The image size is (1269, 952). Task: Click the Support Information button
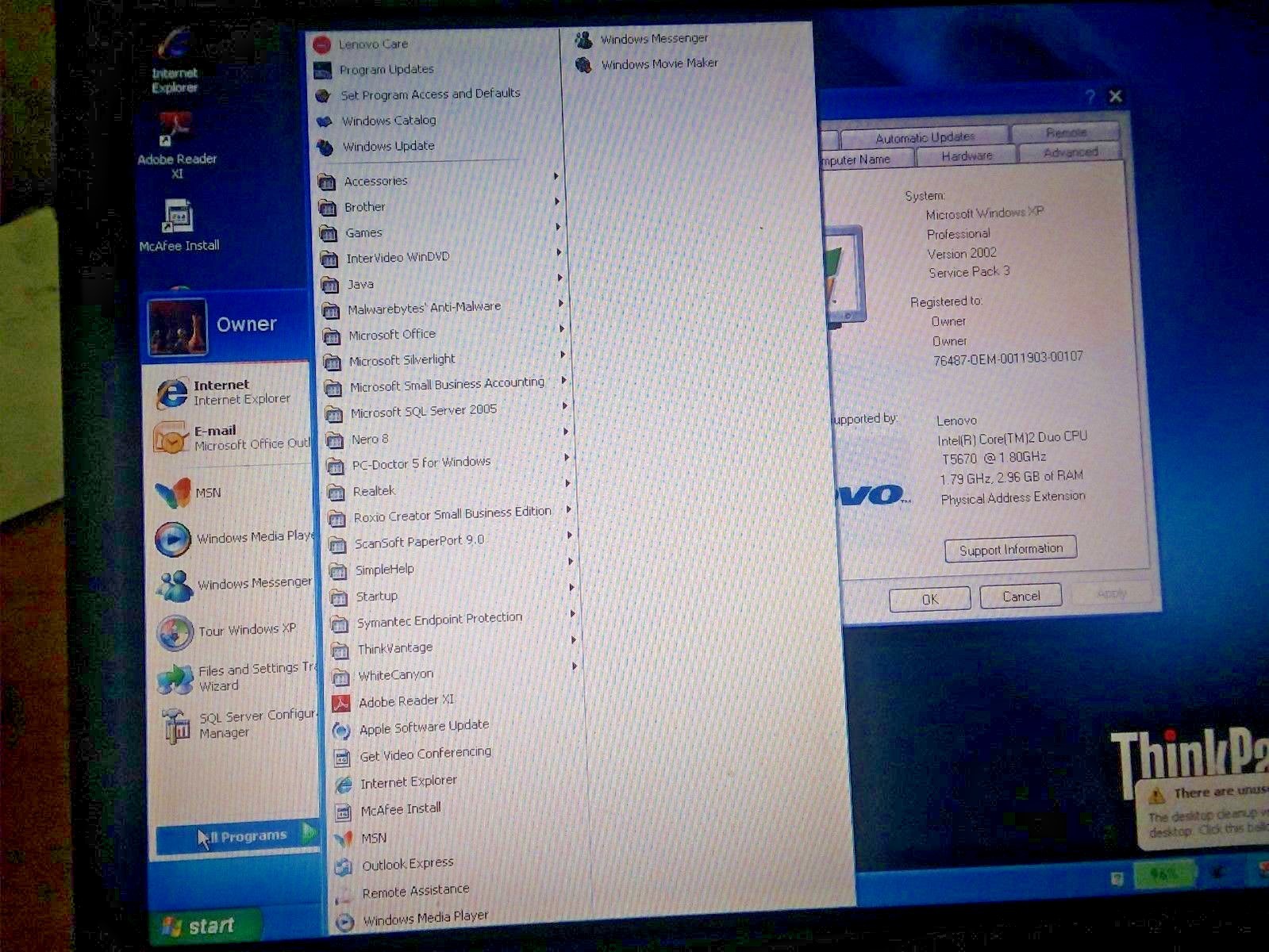(x=1010, y=549)
